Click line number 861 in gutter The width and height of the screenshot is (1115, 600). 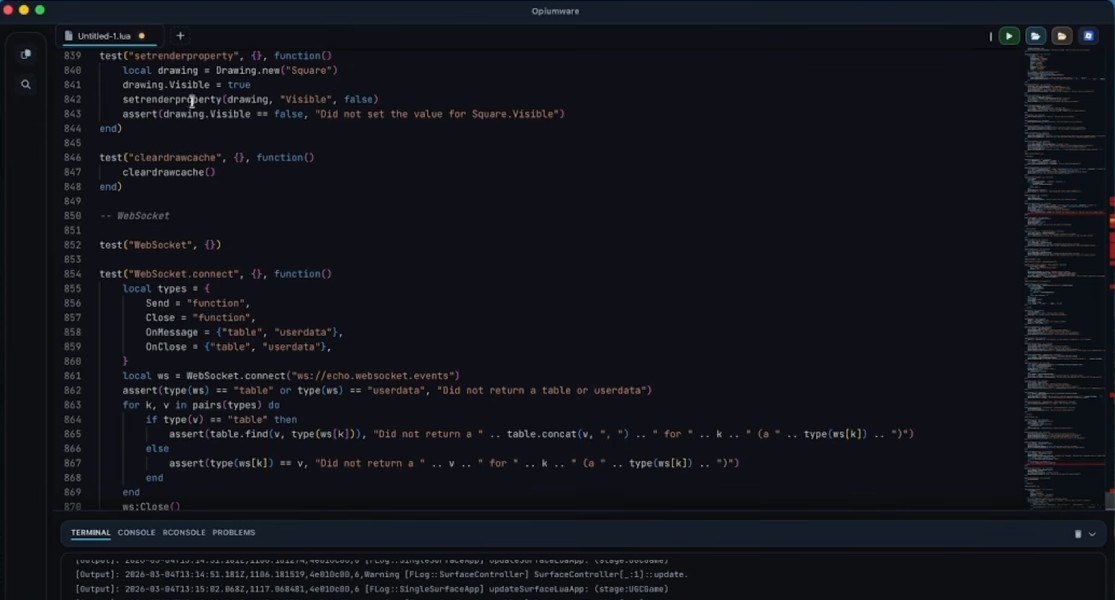tap(73, 376)
